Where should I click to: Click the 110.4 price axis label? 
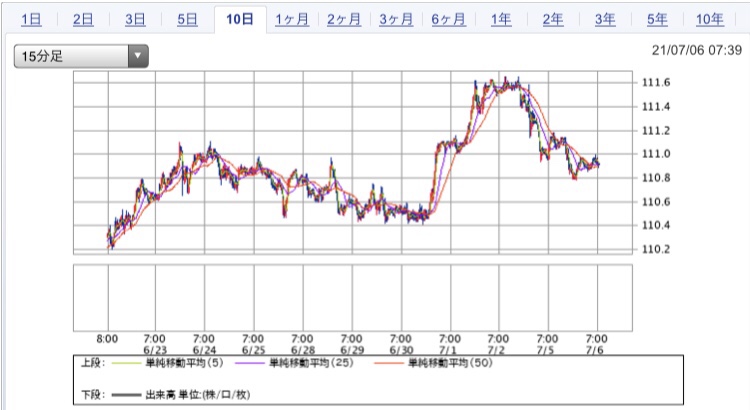pyautogui.click(x=656, y=225)
